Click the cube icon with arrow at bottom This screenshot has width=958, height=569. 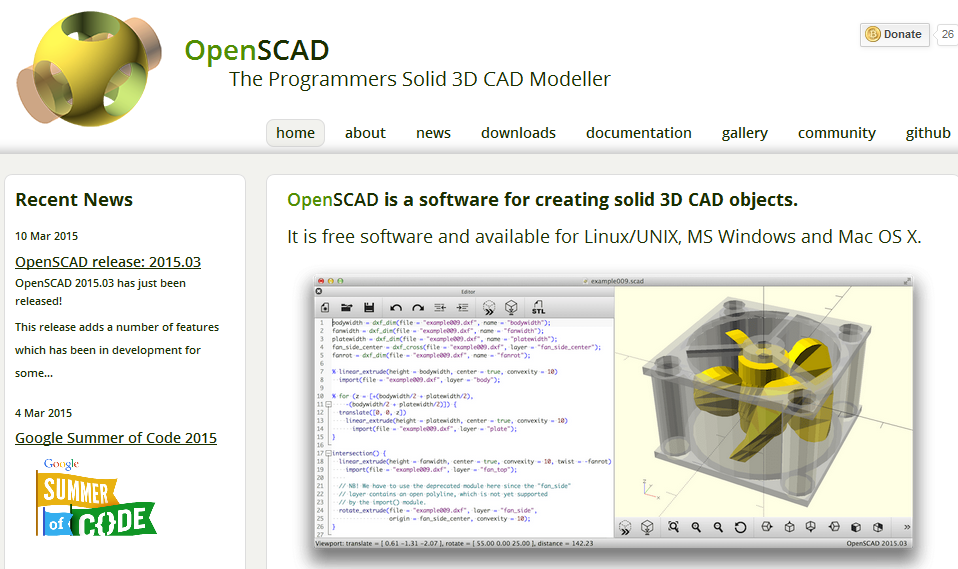click(x=811, y=527)
